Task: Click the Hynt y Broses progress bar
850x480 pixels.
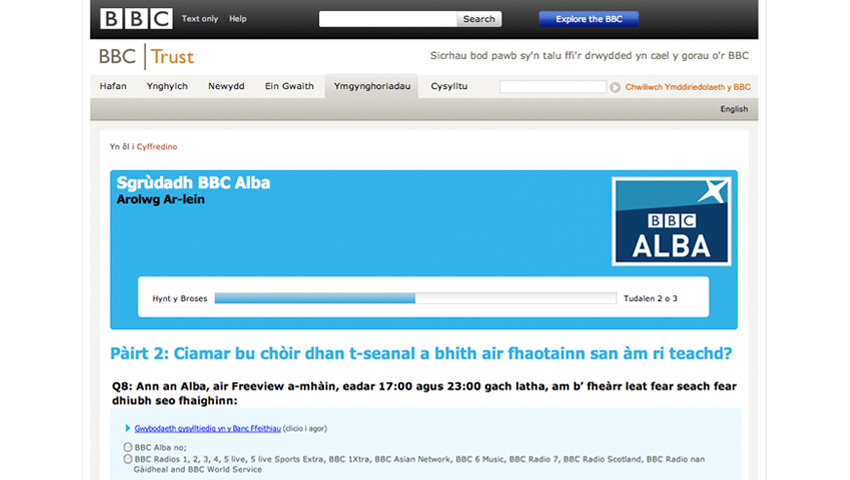Action: (415, 298)
